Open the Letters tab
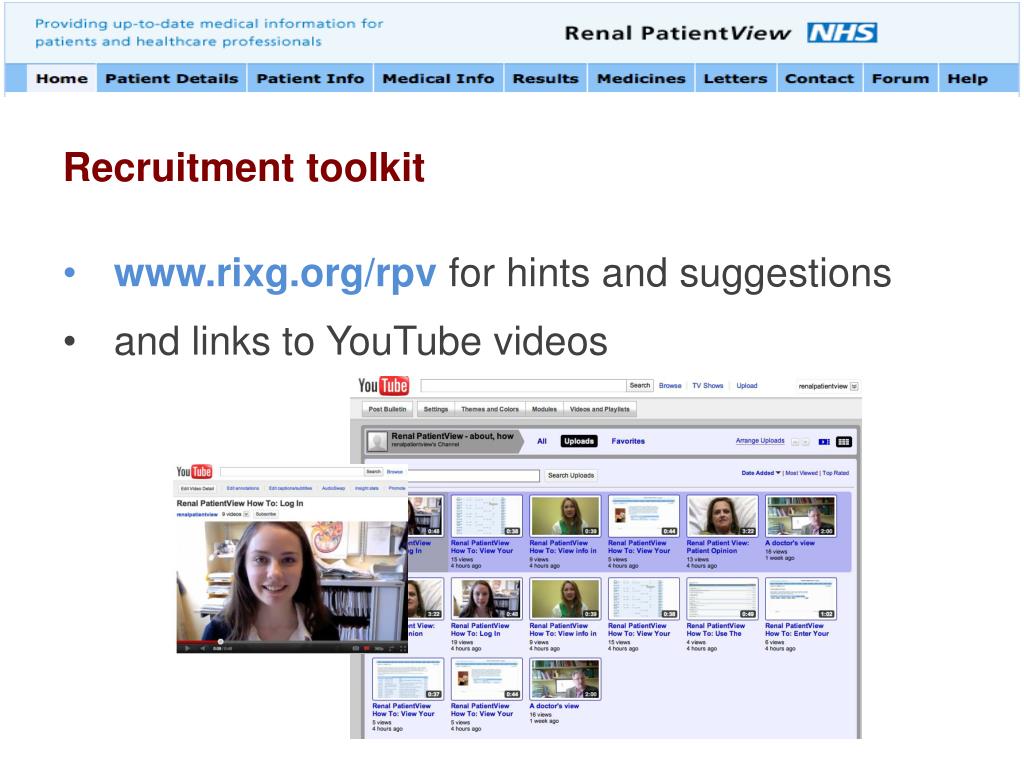1024x768 pixels. click(735, 78)
